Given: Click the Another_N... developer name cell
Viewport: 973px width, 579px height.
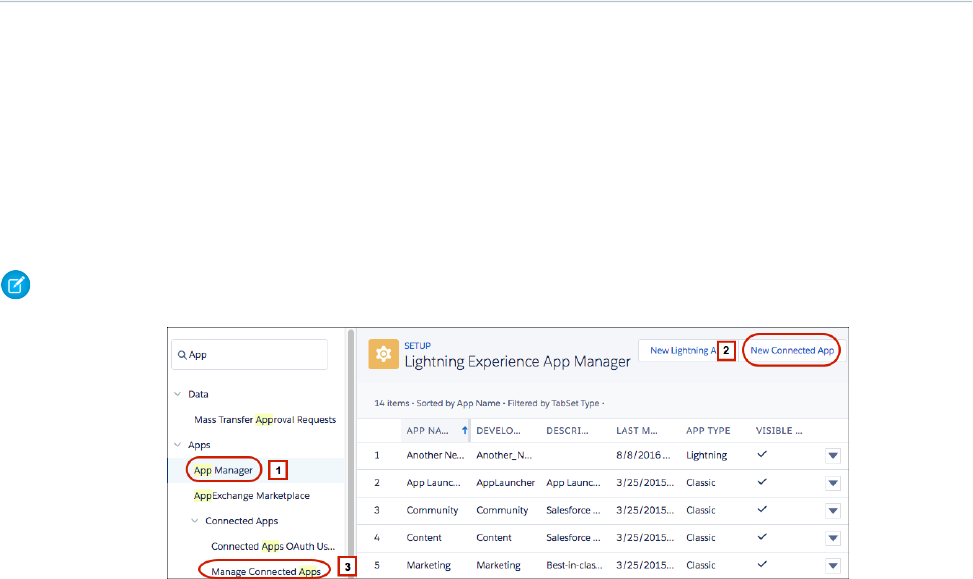Looking at the screenshot, I should click(504, 455).
